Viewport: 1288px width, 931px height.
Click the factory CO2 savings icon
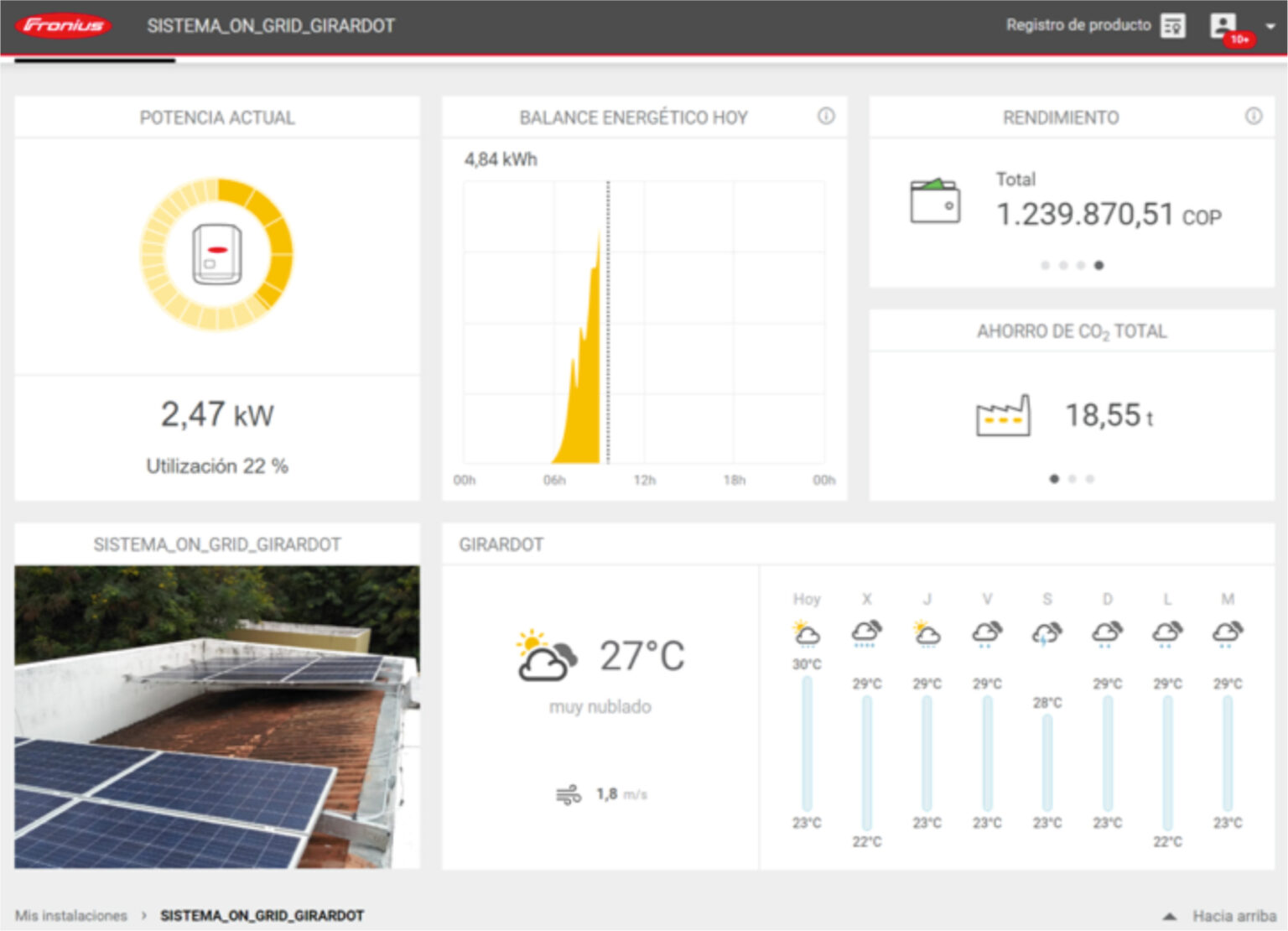click(1003, 415)
